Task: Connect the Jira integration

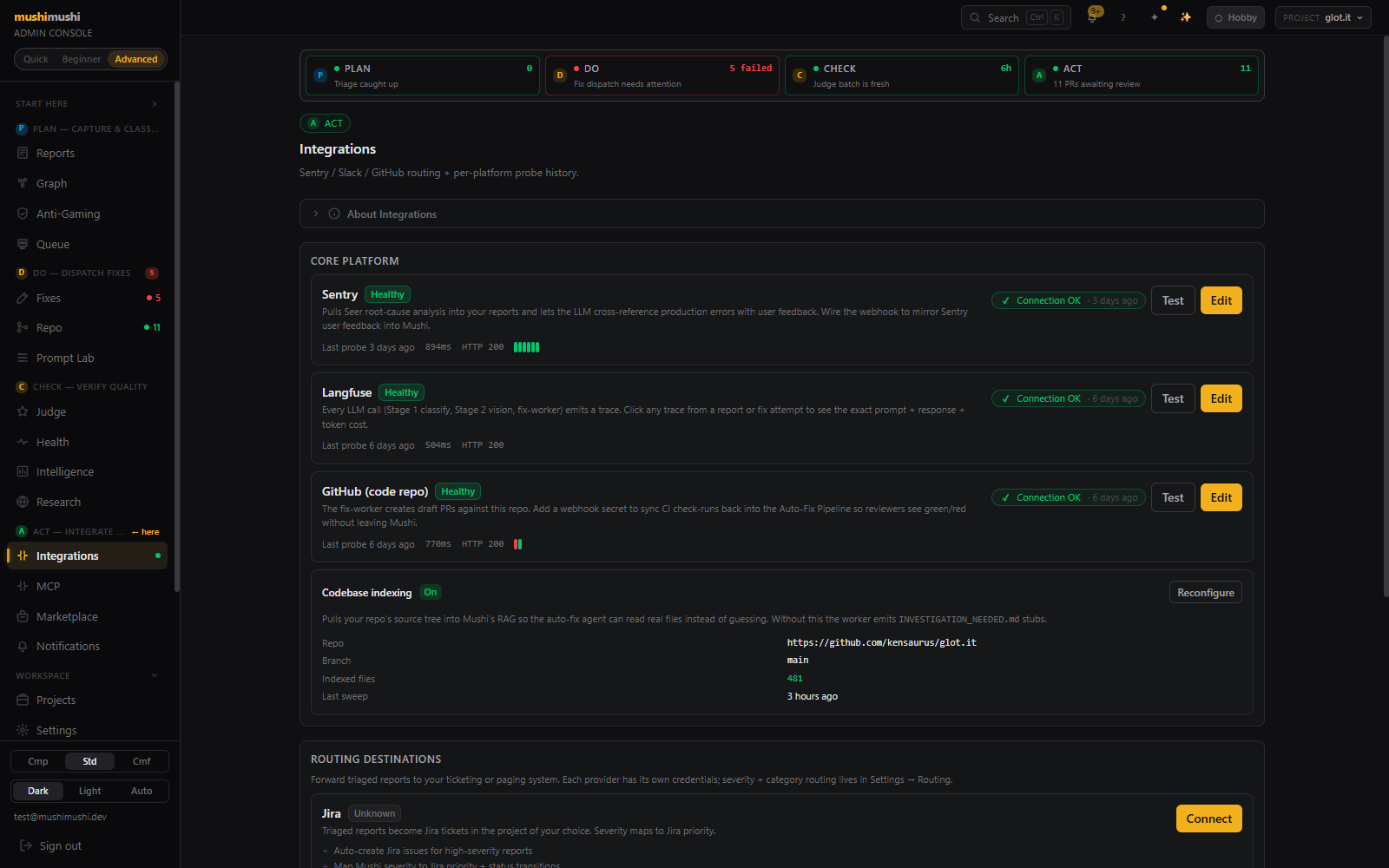Action: [x=1209, y=819]
